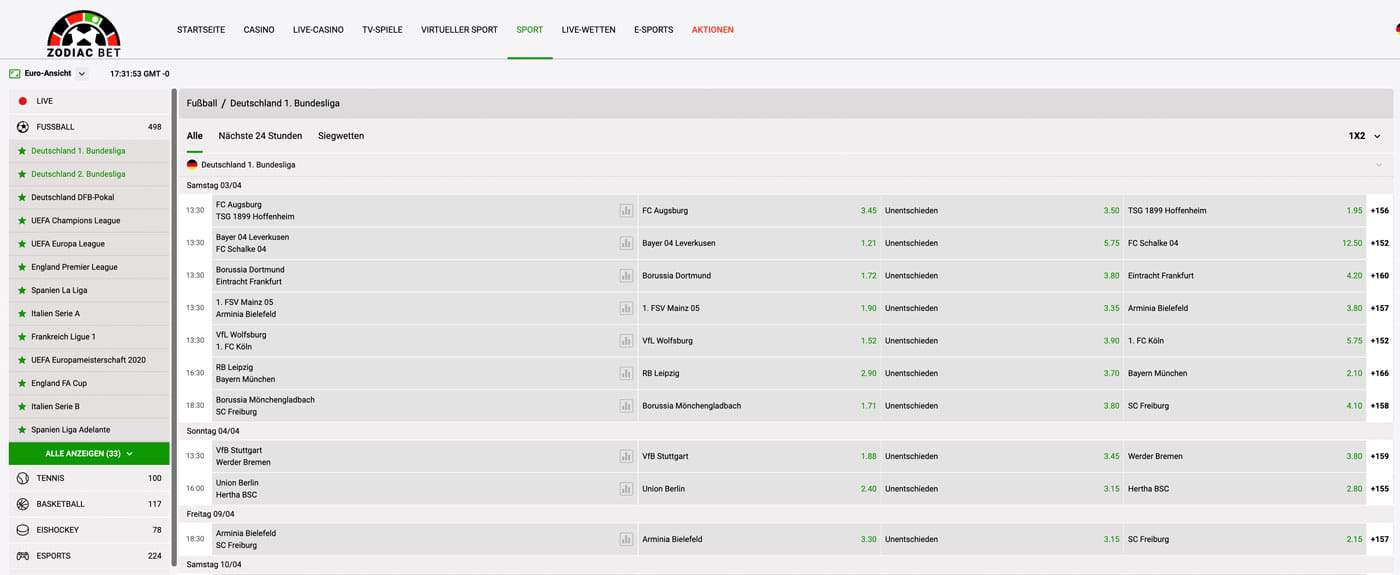This screenshot has width=1400, height=575.
Task: Click the left sidebar scrollbar
Action: (174, 327)
